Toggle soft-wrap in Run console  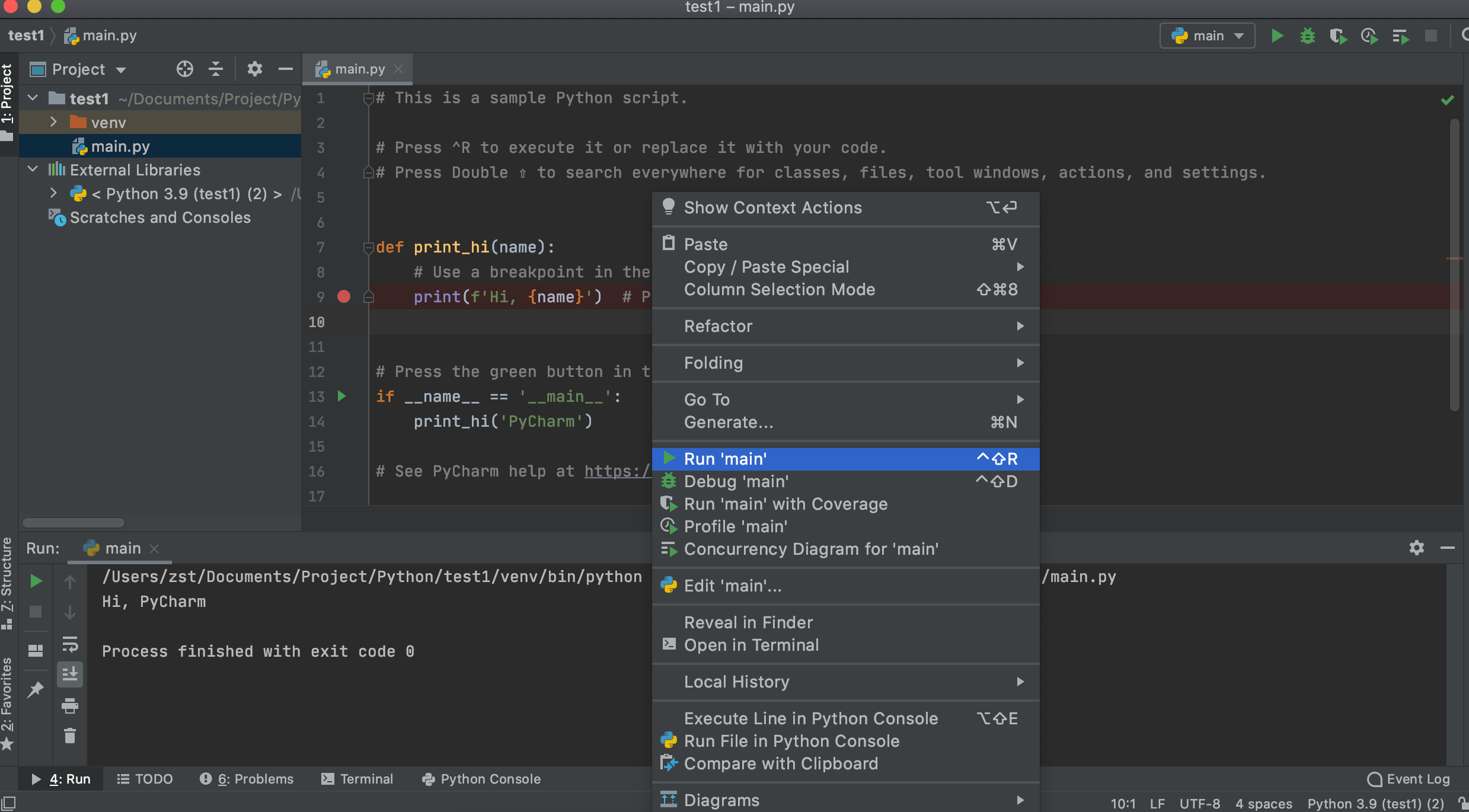[x=70, y=644]
